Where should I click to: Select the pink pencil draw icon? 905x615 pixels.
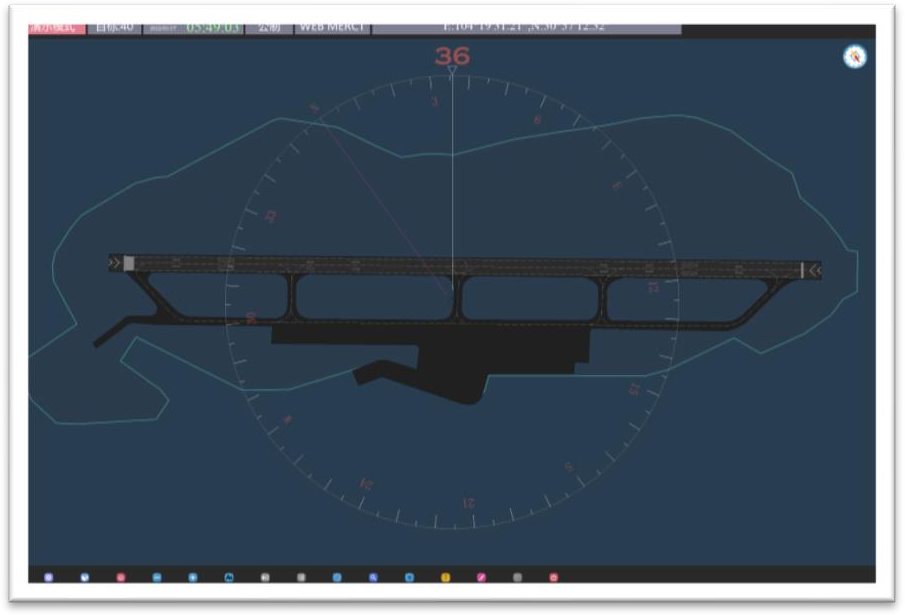[x=481, y=577]
